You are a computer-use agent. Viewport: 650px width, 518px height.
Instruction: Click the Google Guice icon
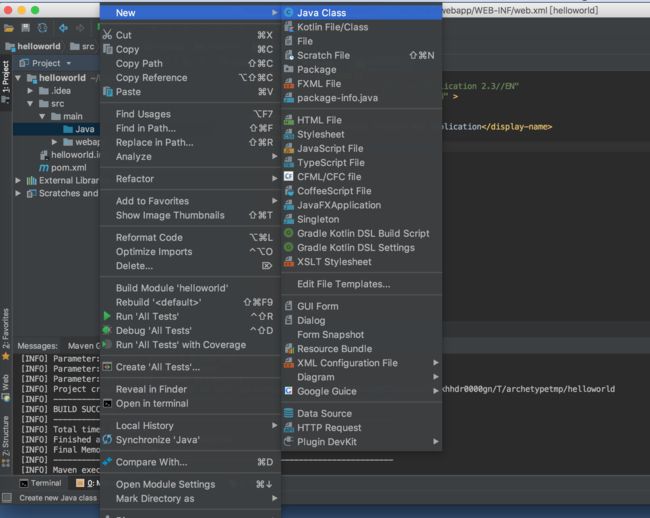click(289, 391)
